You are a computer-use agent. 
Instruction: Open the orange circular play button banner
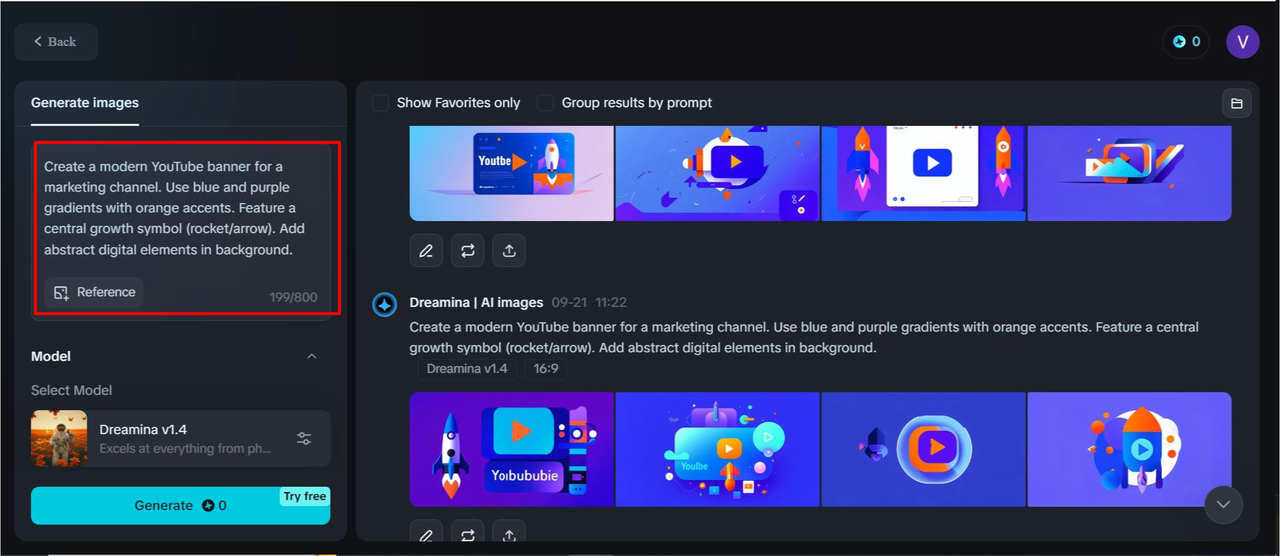(x=924, y=449)
